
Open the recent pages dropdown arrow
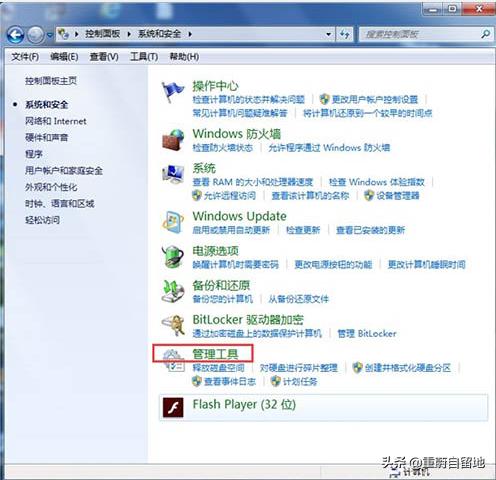pyautogui.click(x=50, y=35)
